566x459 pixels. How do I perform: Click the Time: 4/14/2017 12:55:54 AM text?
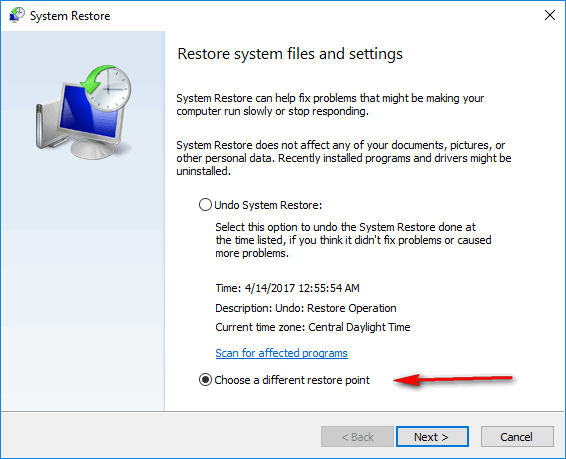coord(287,288)
